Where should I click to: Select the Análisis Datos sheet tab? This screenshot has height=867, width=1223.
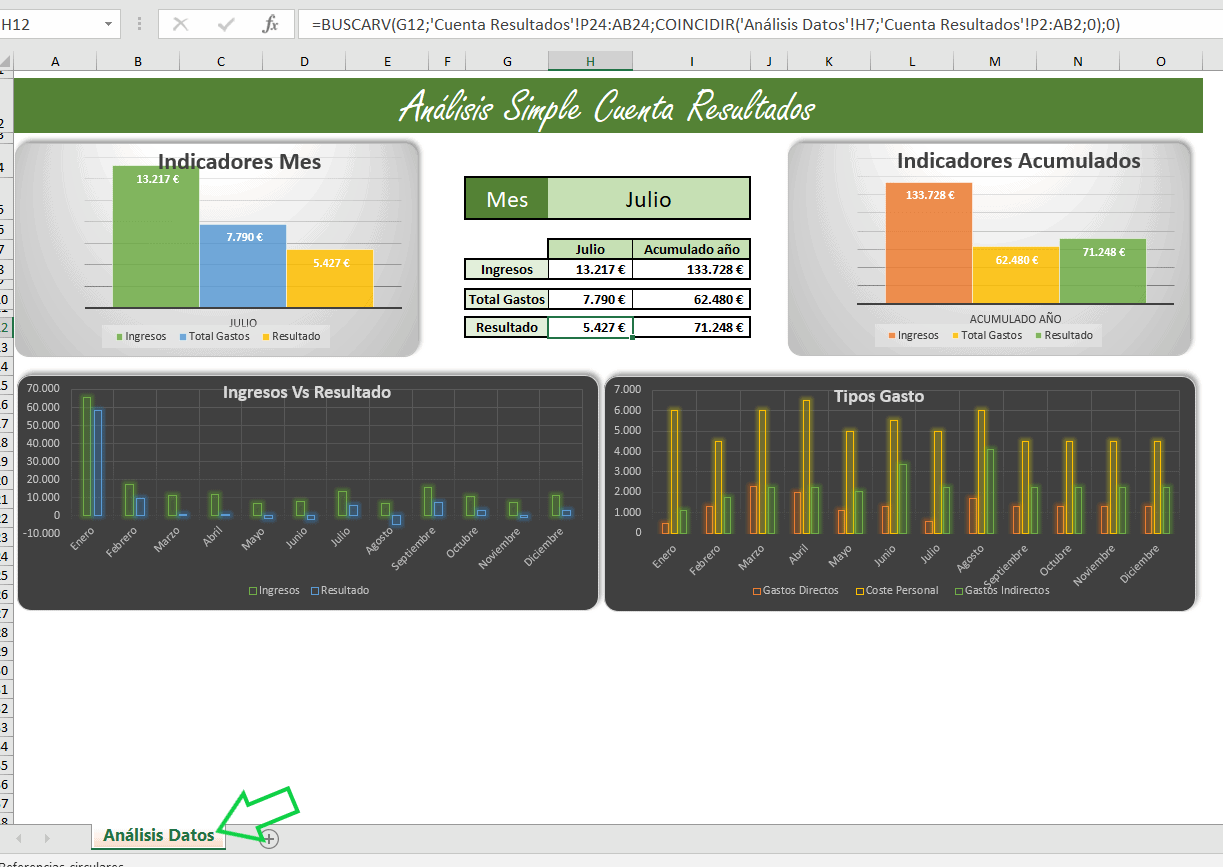coord(158,835)
